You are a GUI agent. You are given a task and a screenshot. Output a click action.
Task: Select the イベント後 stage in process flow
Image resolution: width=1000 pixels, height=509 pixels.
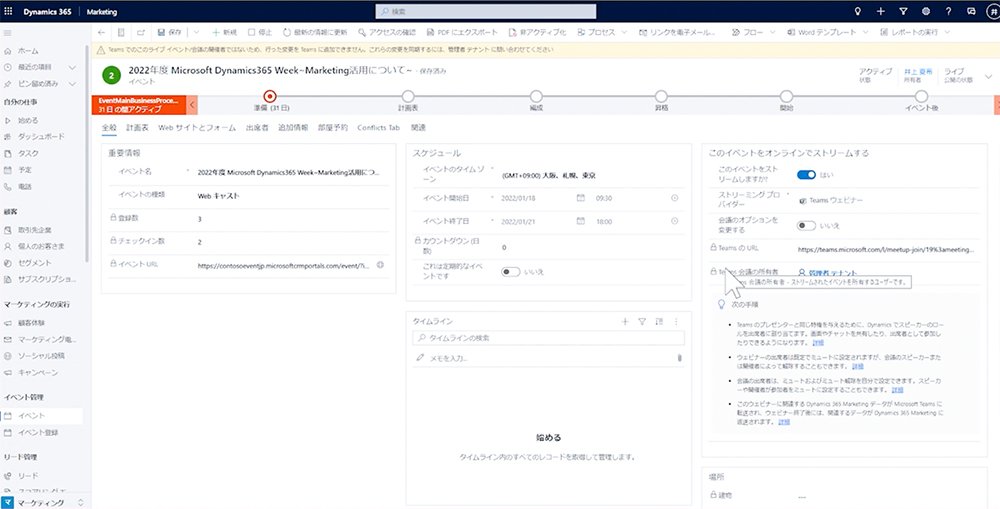[x=922, y=96]
